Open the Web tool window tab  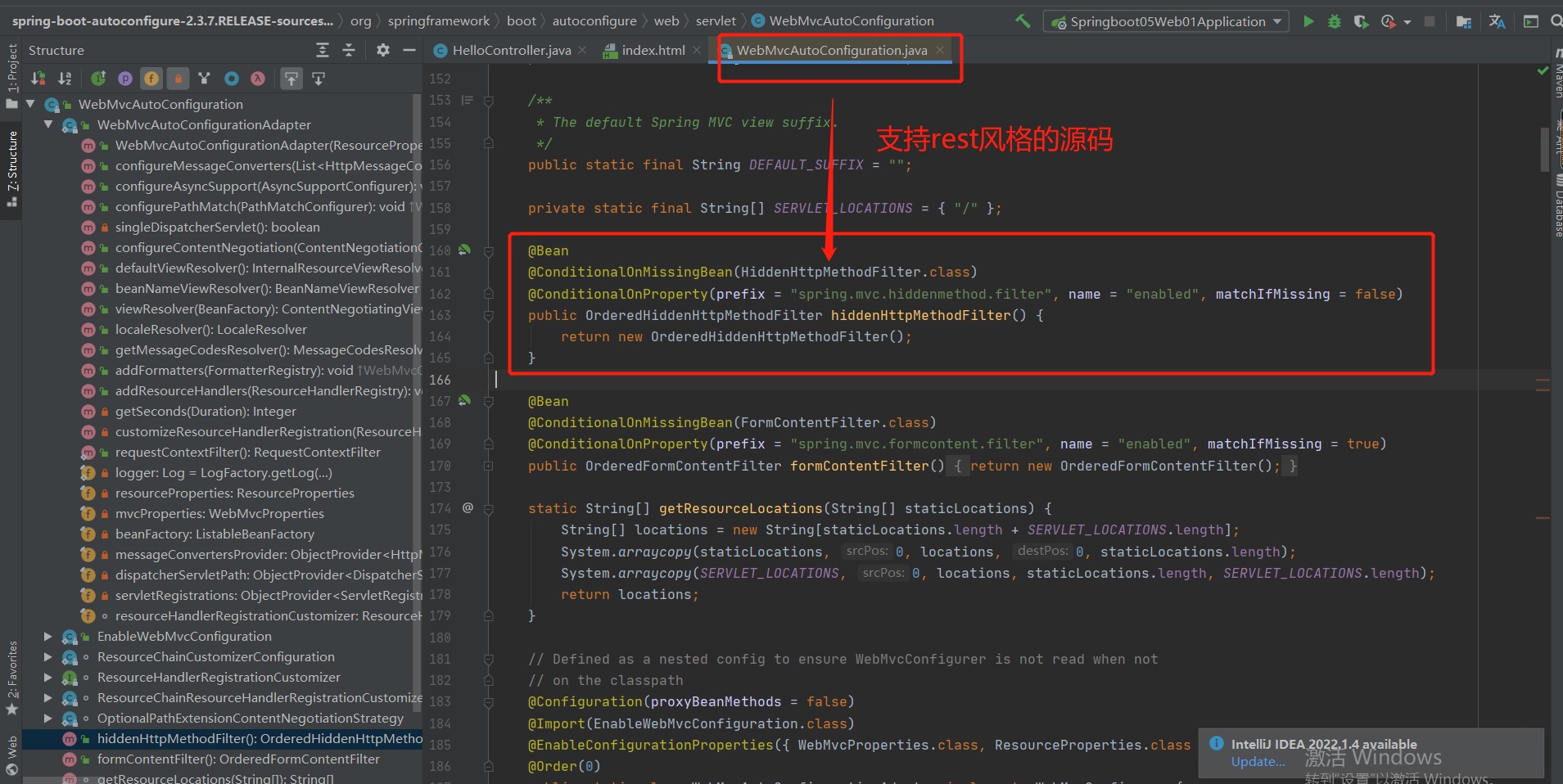point(11,754)
